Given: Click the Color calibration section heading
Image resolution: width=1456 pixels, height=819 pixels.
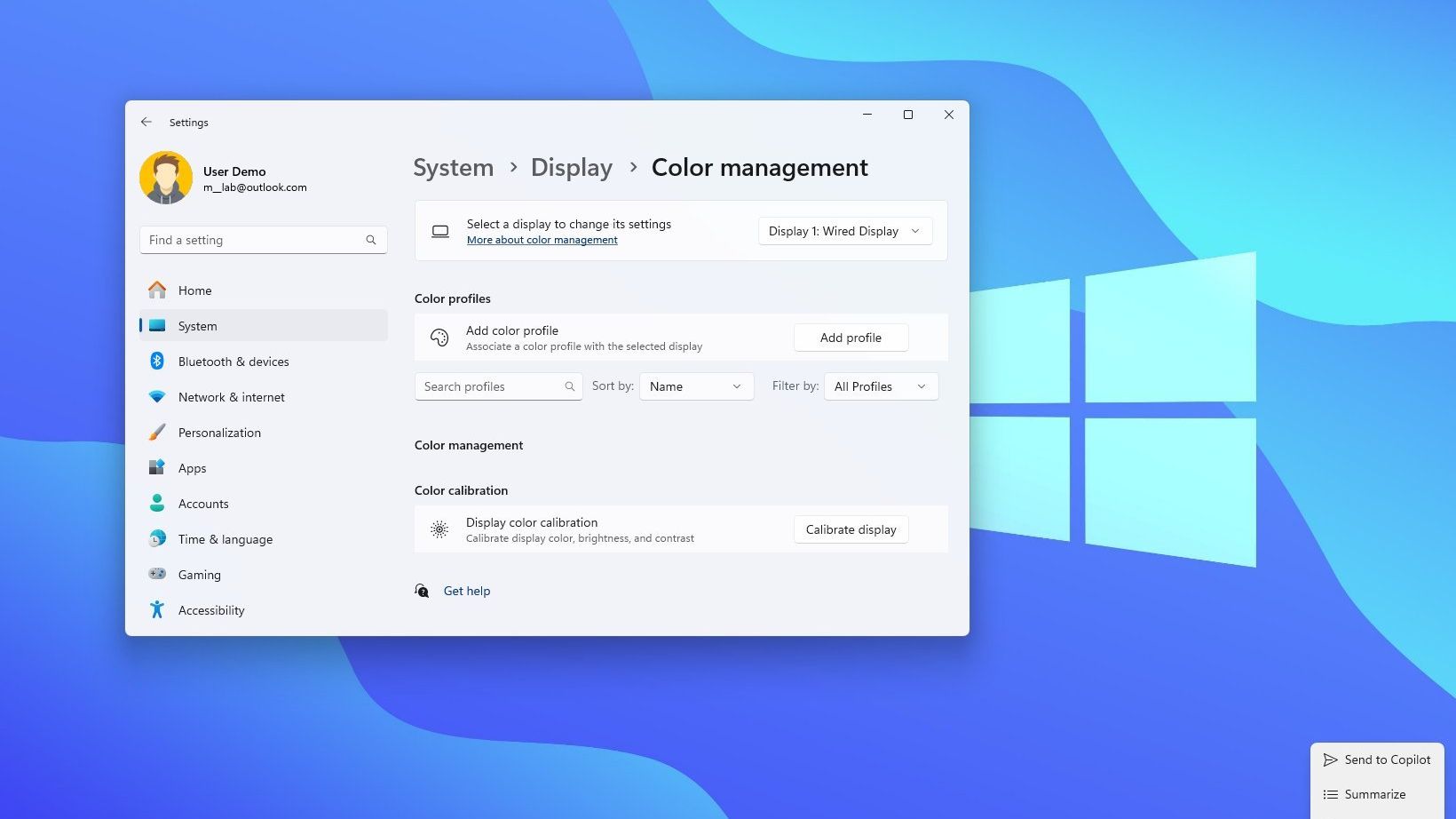Looking at the screenshot, I should [462, 490].
